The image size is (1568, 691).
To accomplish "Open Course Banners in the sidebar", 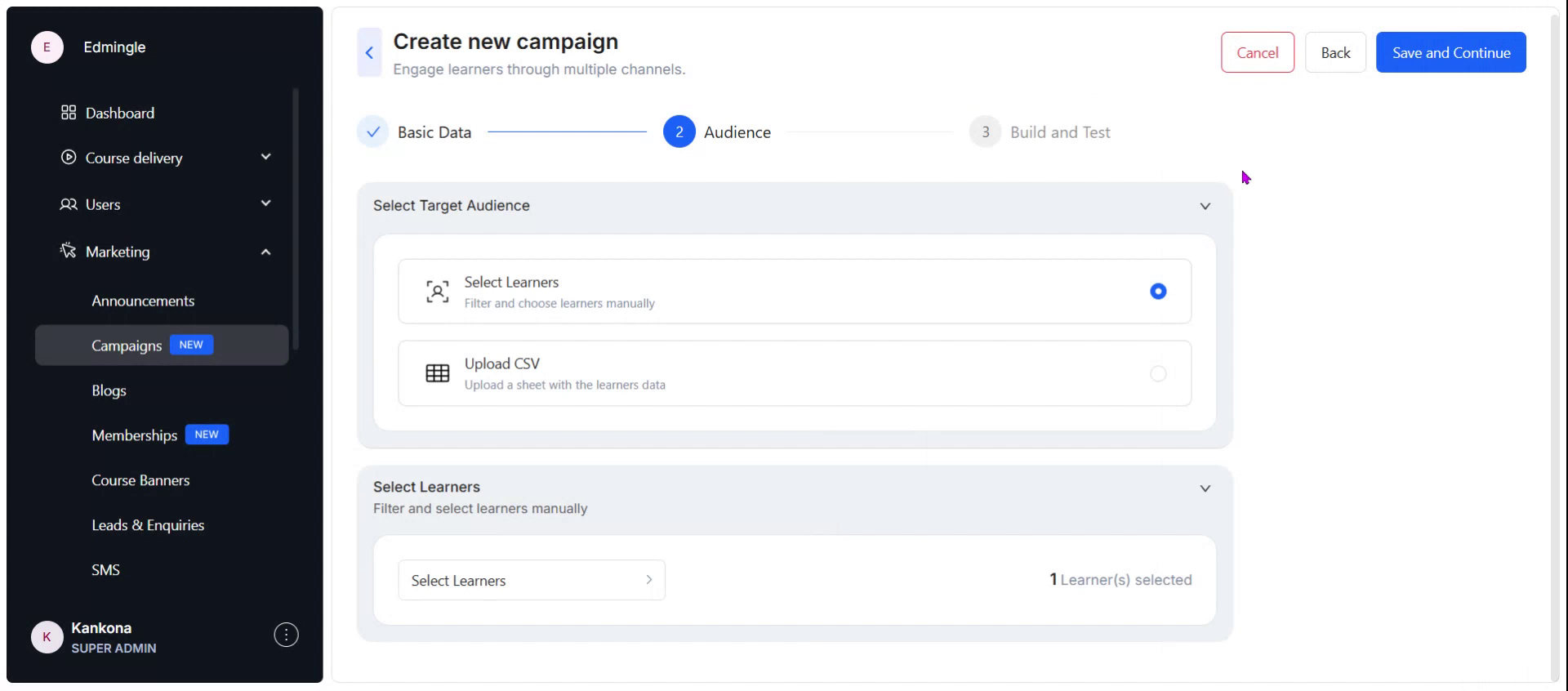I will coord(140,480).
